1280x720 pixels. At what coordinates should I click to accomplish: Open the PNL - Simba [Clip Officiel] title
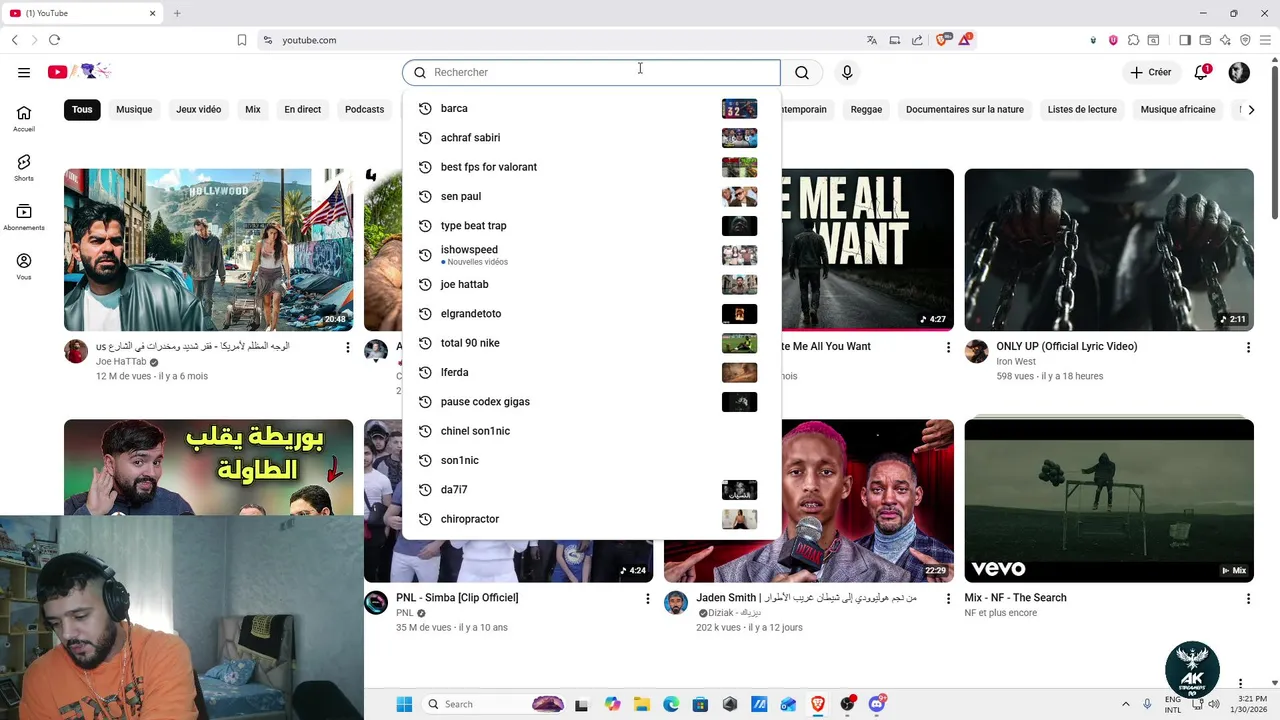[457, 598]
